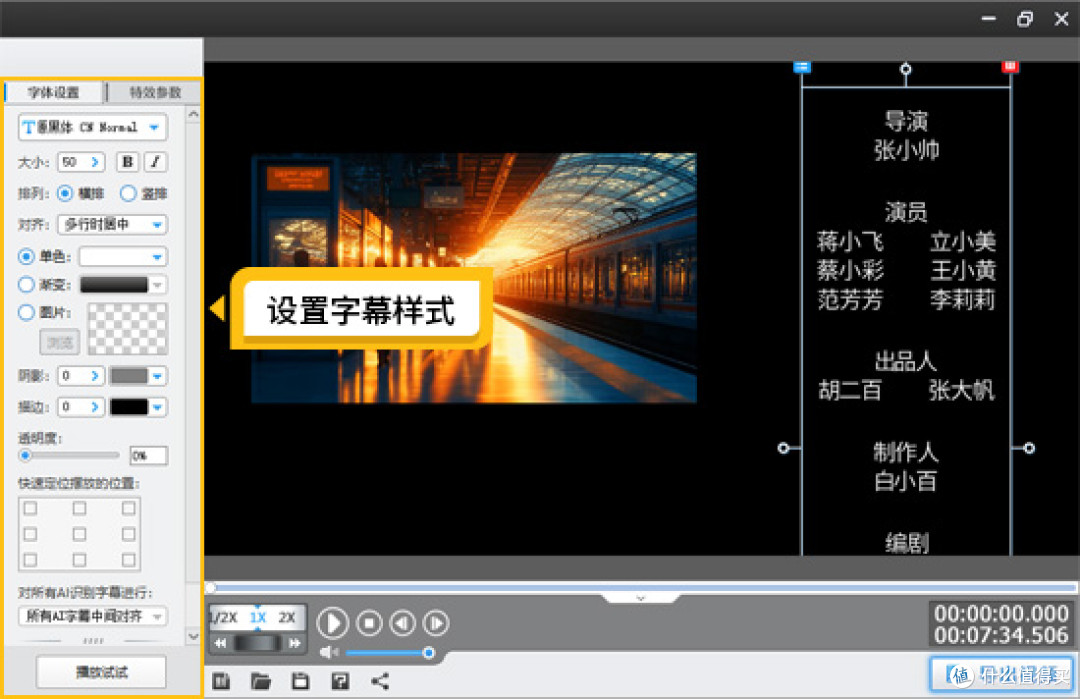Click the fast-forward double-arrow under the speed selector
Screen dimensions: 1080x699
[295, 643]
